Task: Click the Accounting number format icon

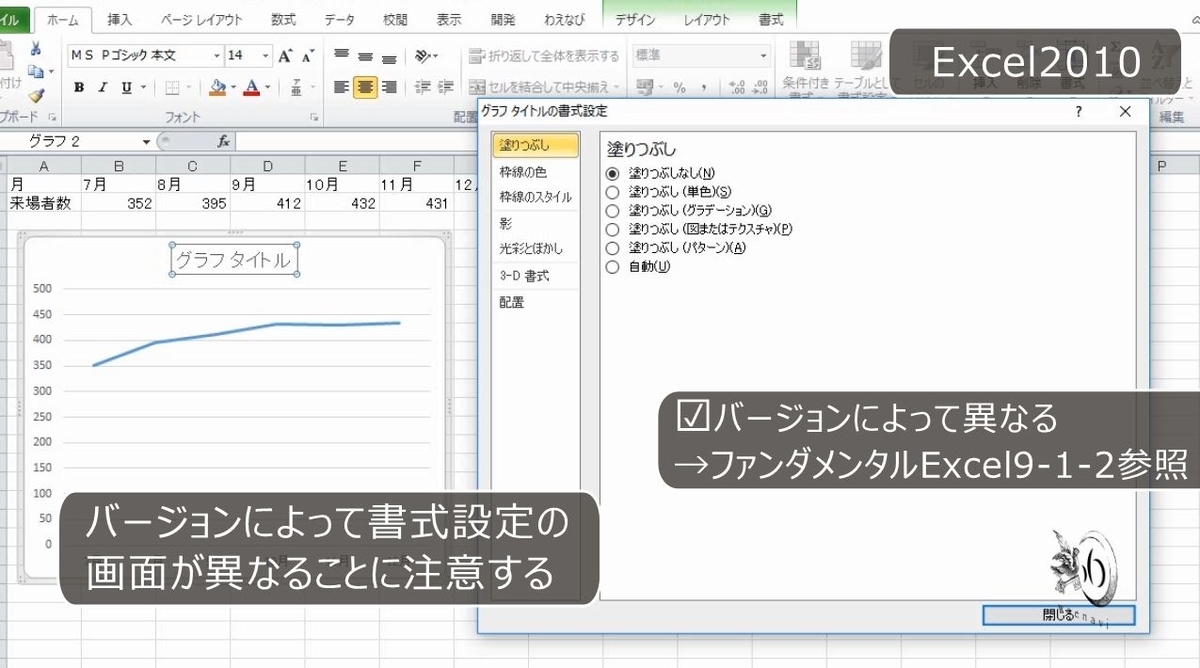Action: (x=644, y=88)
